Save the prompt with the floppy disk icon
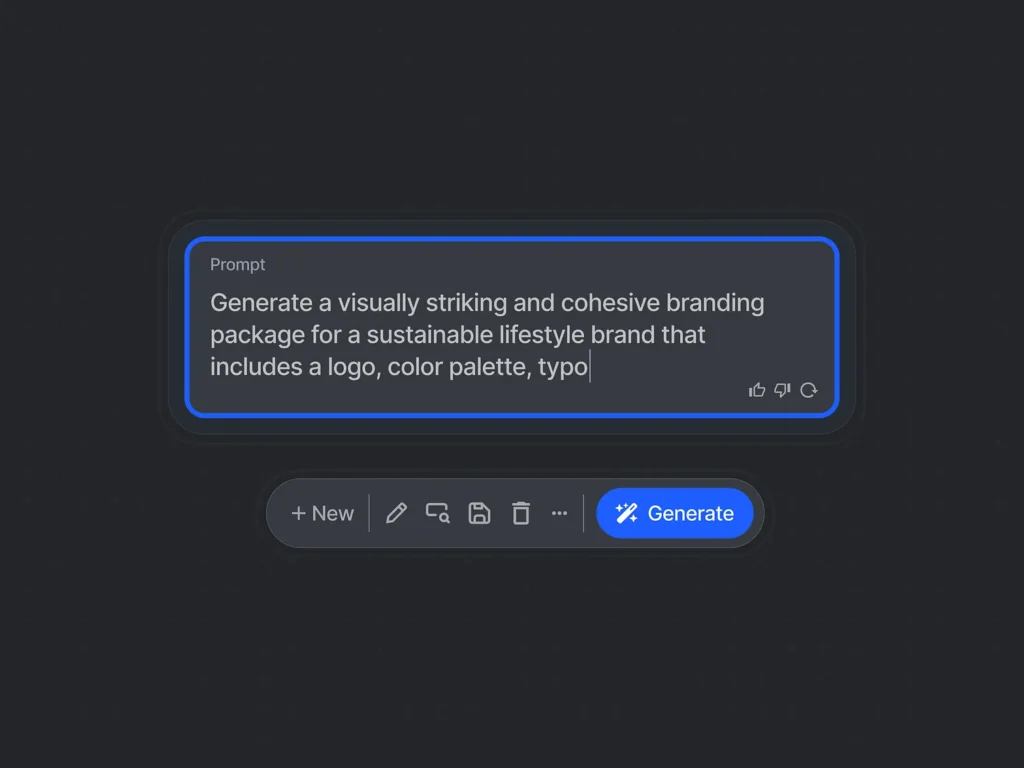1024x768 pixels. coord(479,513)
